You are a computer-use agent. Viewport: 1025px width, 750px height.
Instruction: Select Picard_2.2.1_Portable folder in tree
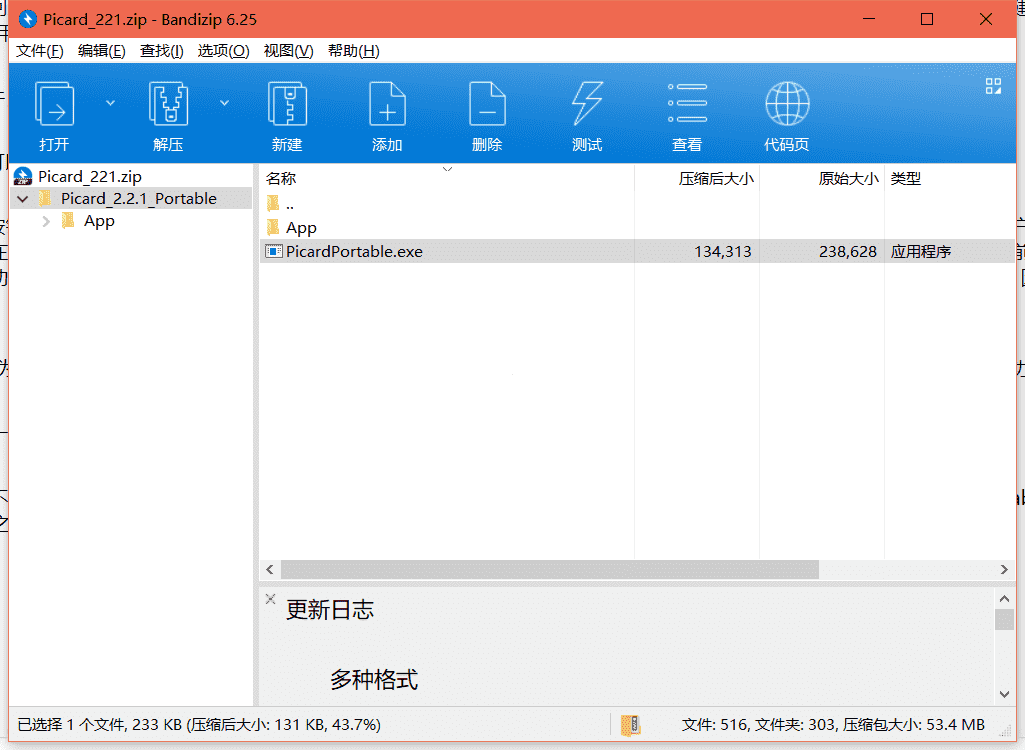139,199
